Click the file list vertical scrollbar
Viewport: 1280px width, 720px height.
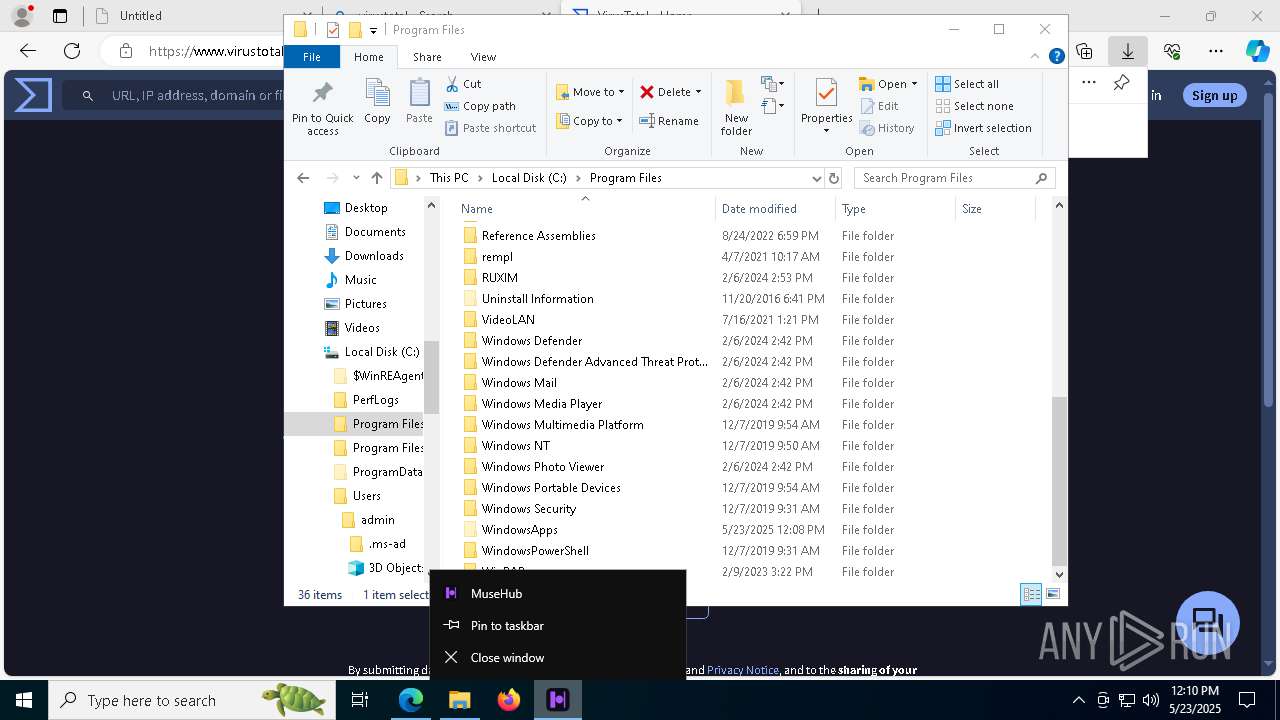(x=1059, y=481)
